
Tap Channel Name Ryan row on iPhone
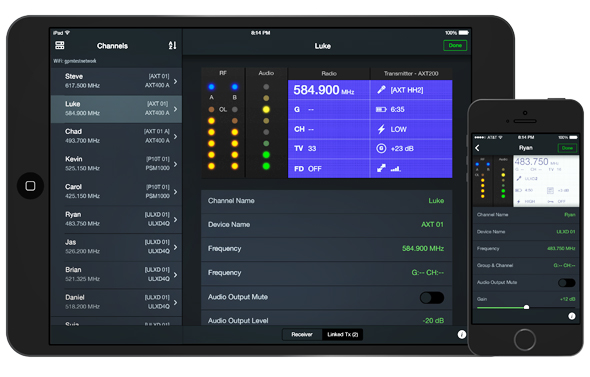(526, 215)
